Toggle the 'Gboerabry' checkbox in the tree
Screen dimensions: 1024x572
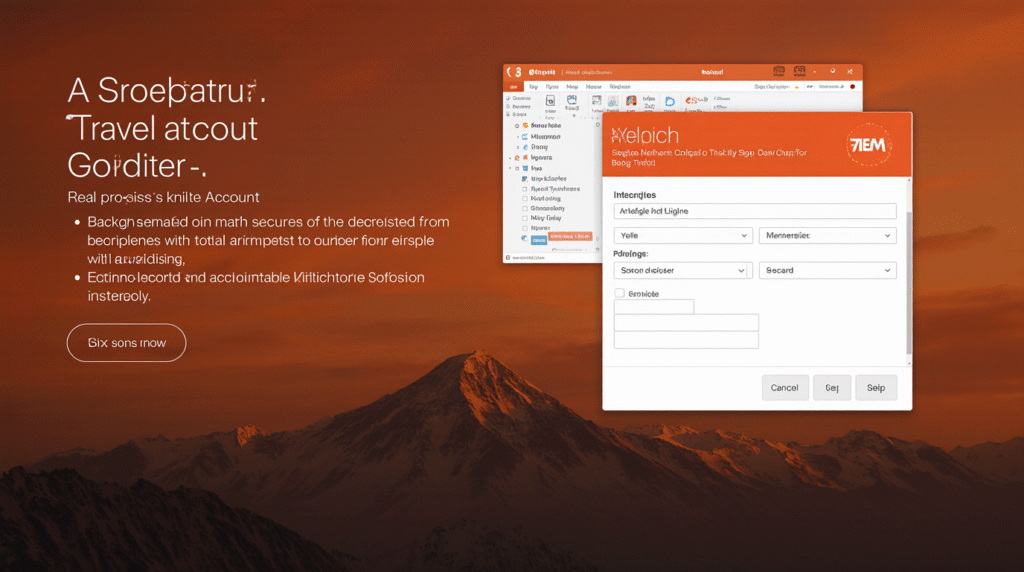tap(525, 209)
